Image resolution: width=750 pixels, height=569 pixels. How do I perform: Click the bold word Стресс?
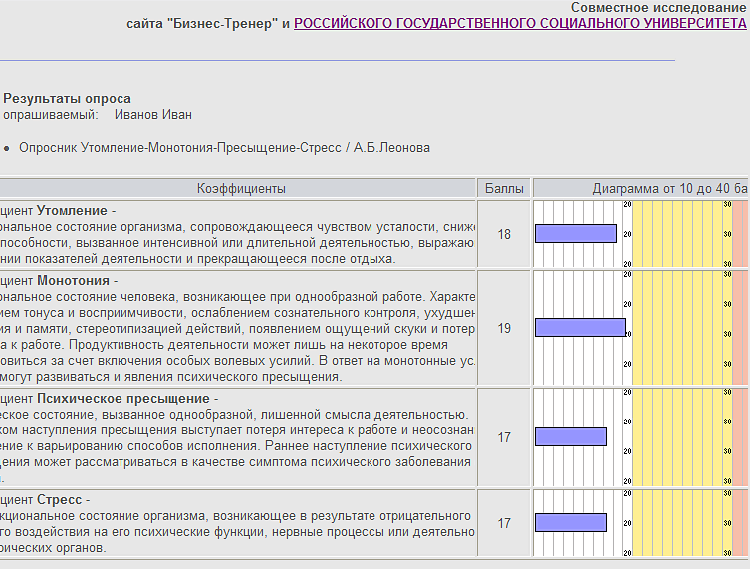click(60, 500)
